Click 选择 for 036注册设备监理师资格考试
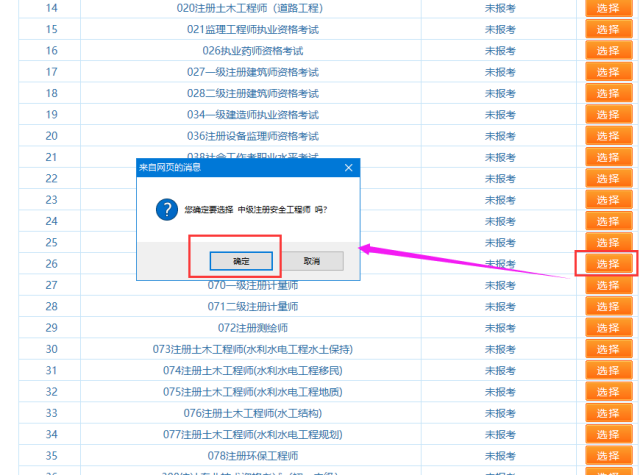Screen dimensions: 640x475 click(x=608, y=136)
